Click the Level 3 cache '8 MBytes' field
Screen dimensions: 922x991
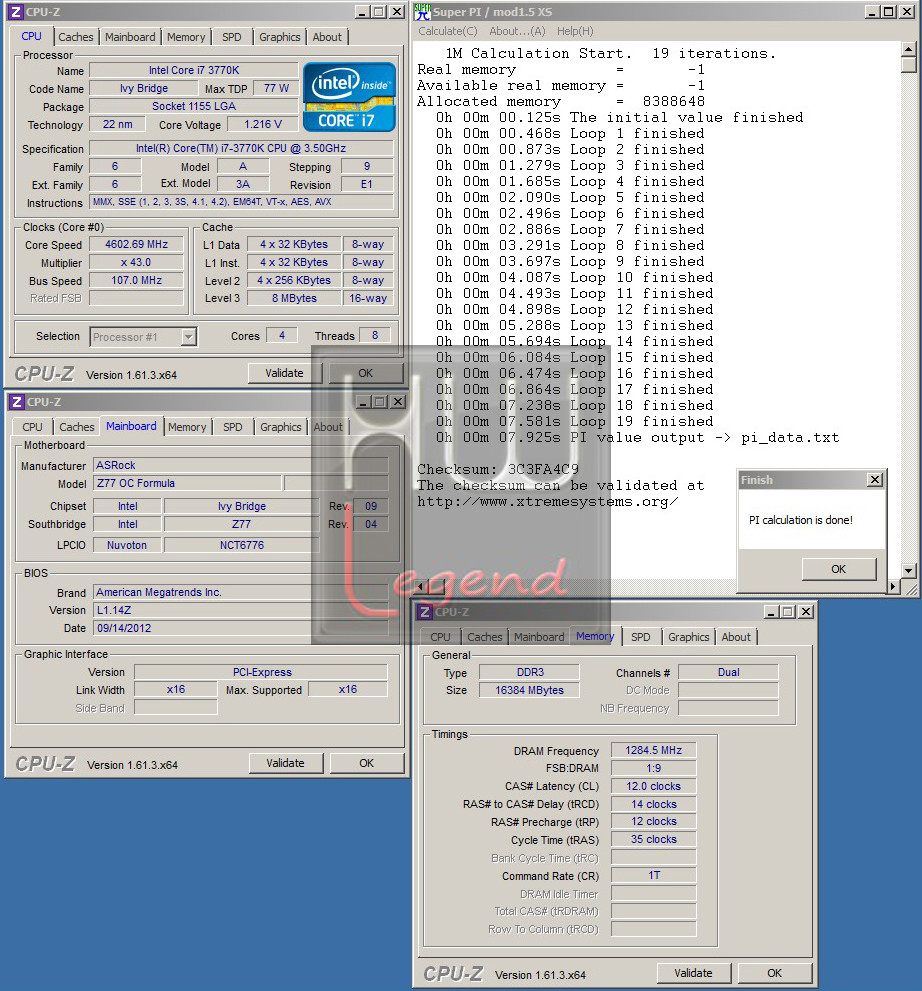[294, 298]
